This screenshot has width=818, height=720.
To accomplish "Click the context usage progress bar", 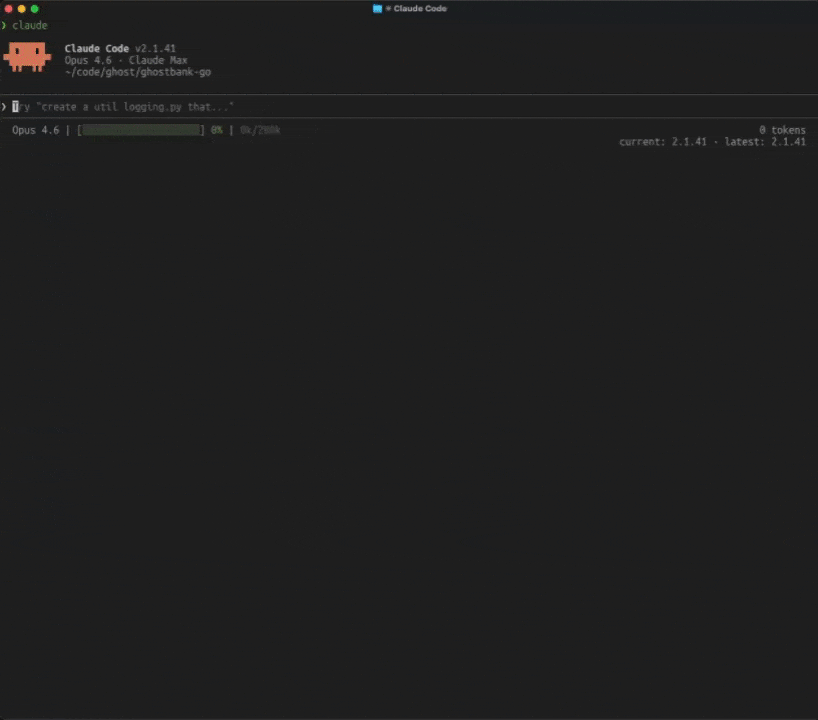I will (141, 130).
